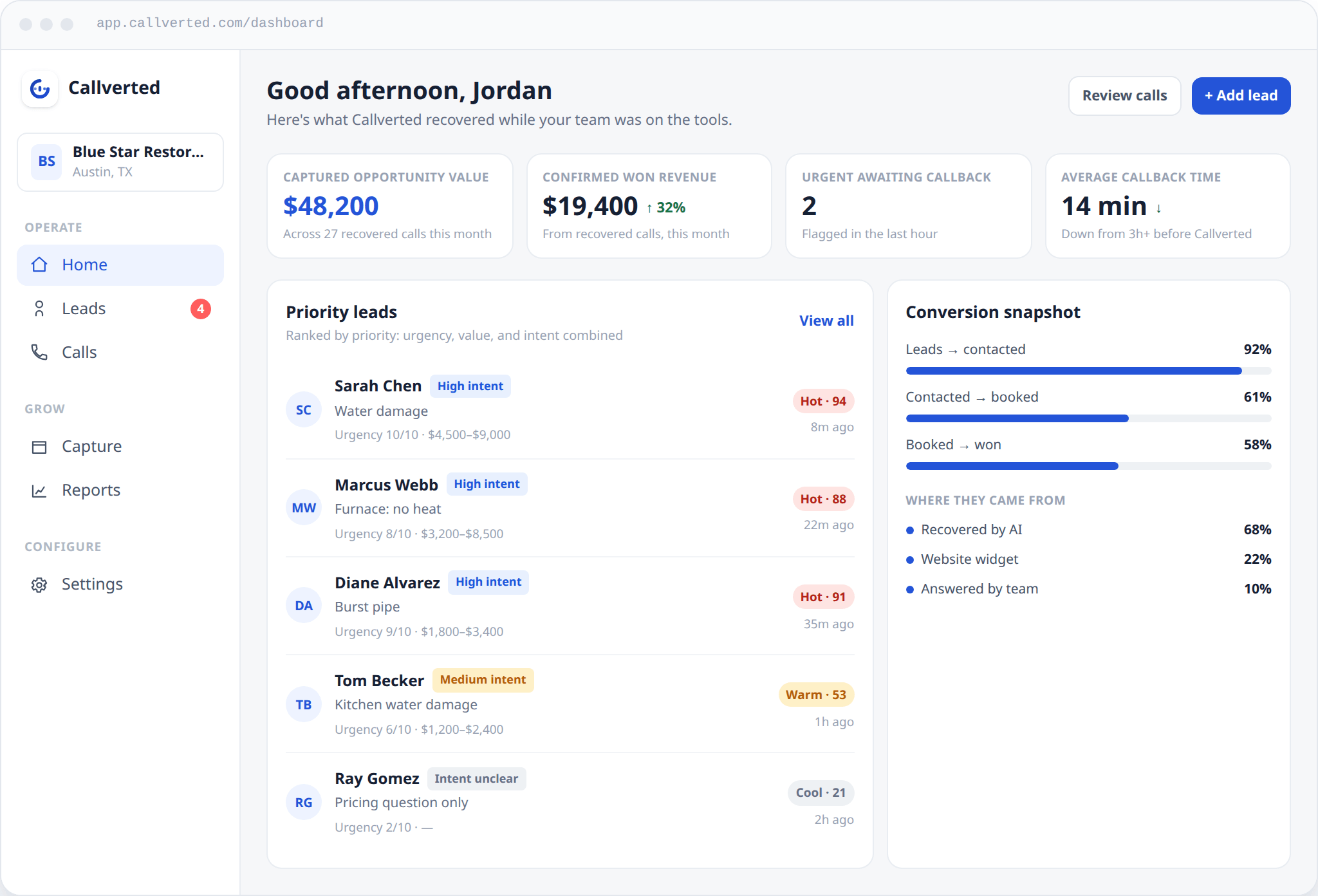Open the Confirmed Won Revenue card
1318x896 pixels.
[x=649, y=206]
